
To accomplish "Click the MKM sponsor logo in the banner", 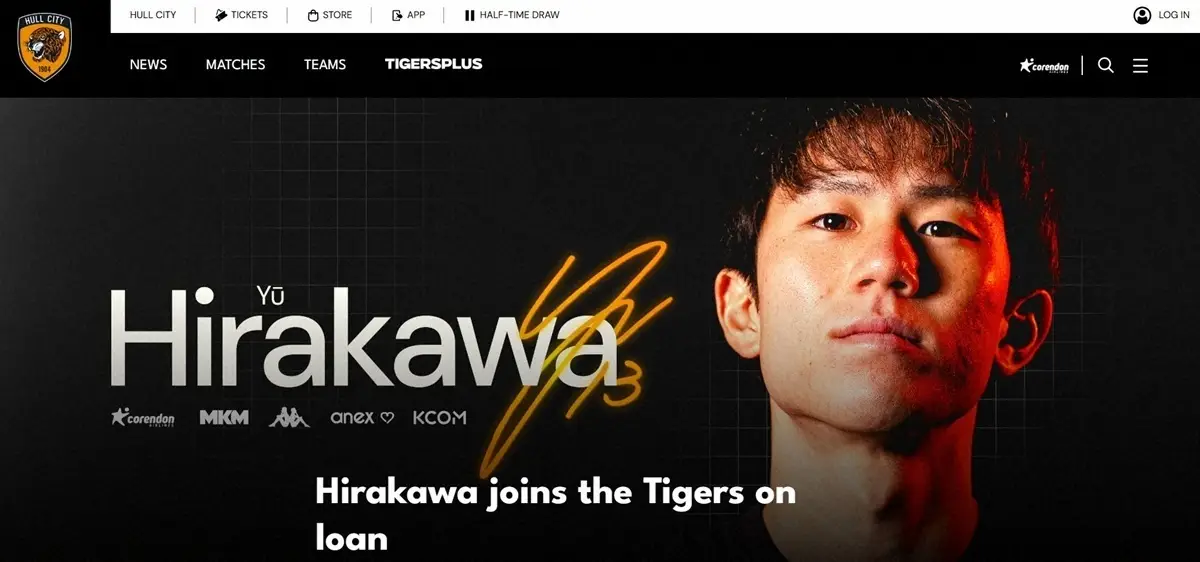I will [224, 417].
